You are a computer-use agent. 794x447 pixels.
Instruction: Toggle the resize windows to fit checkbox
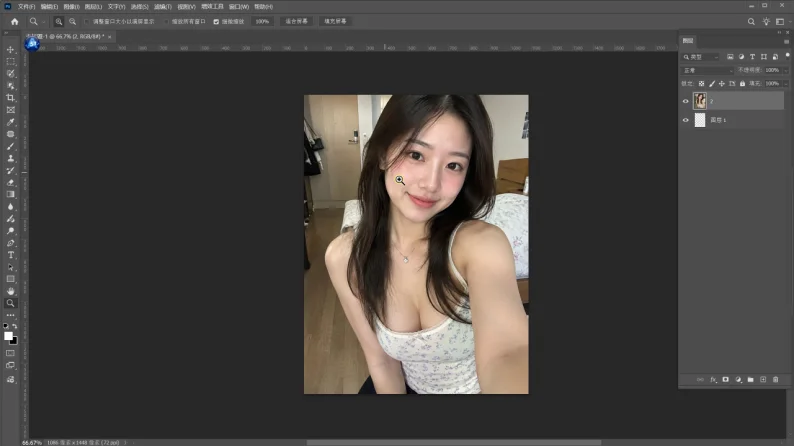[87, 22]
